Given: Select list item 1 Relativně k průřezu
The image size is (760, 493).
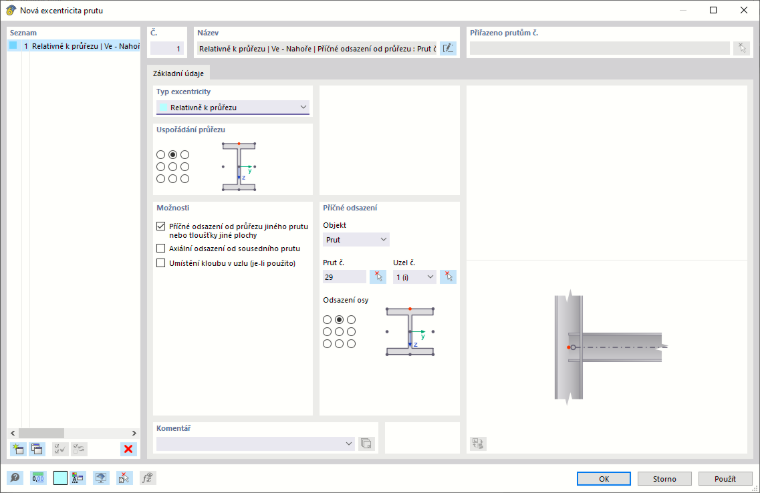Looking at the screenshot, I should [74, 46].
